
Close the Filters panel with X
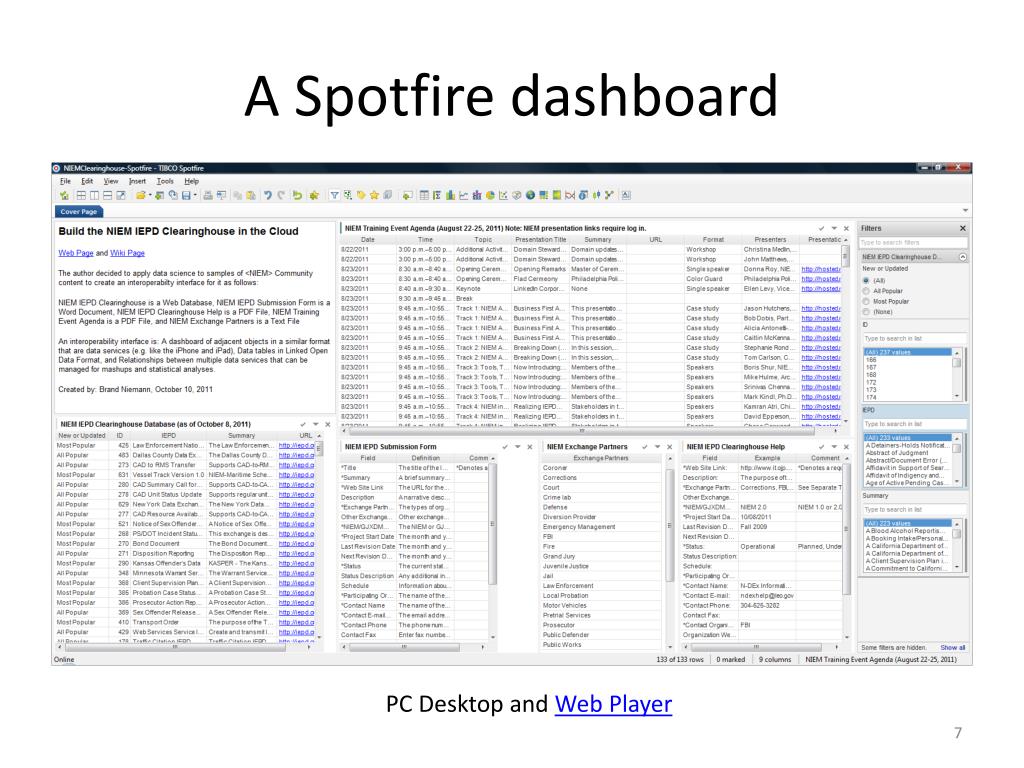tap(962, 228)
